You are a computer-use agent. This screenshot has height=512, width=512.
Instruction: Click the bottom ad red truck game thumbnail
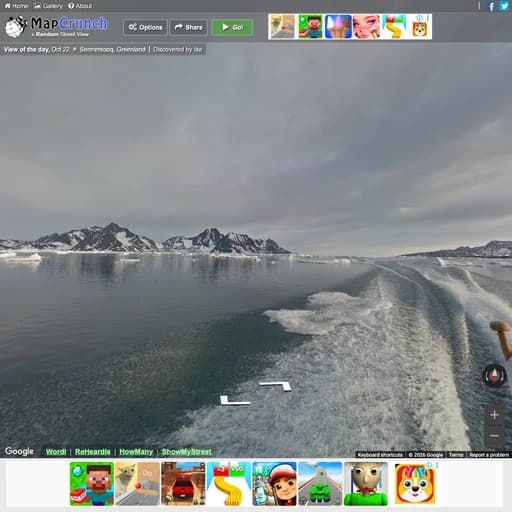183,484
